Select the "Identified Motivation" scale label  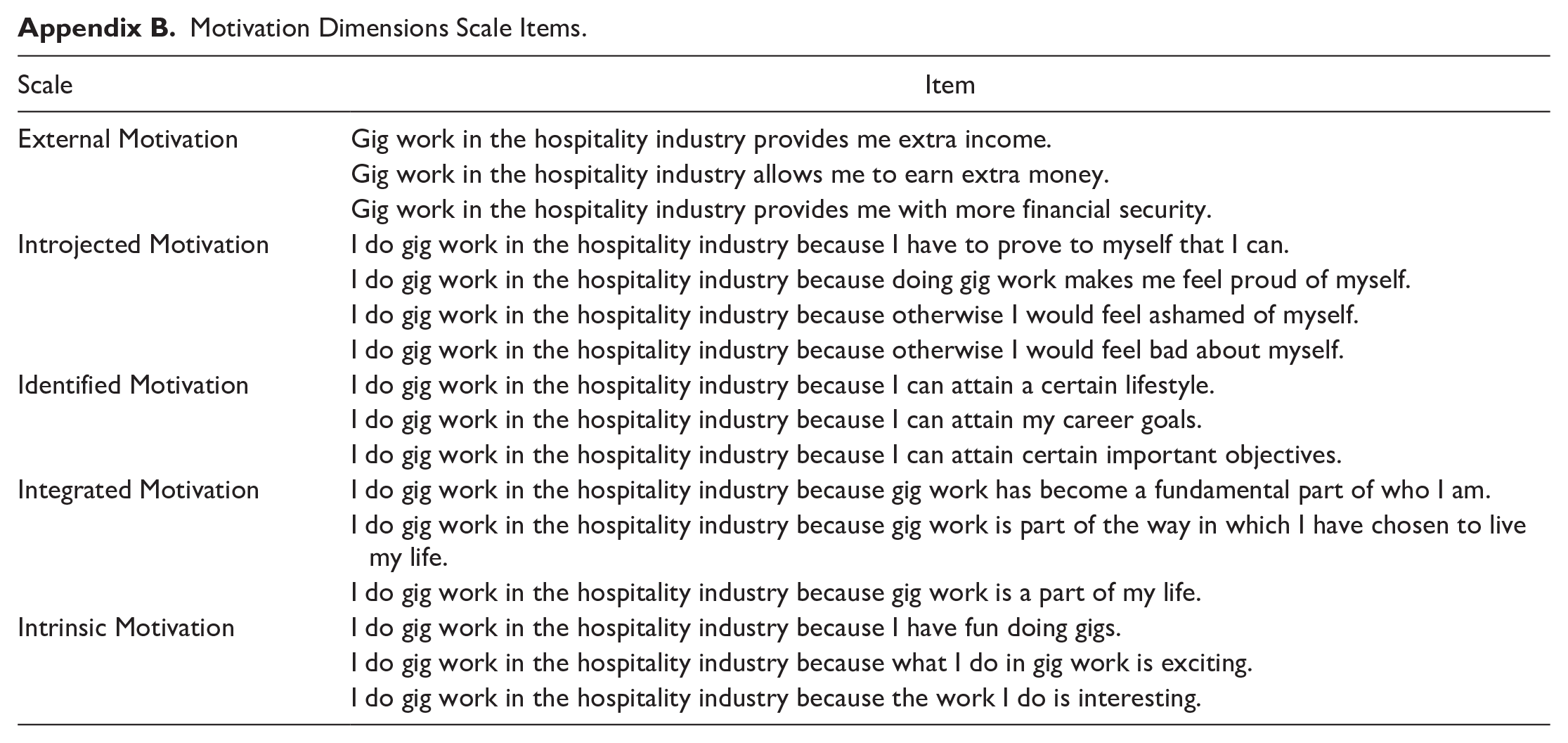[133, 385]
